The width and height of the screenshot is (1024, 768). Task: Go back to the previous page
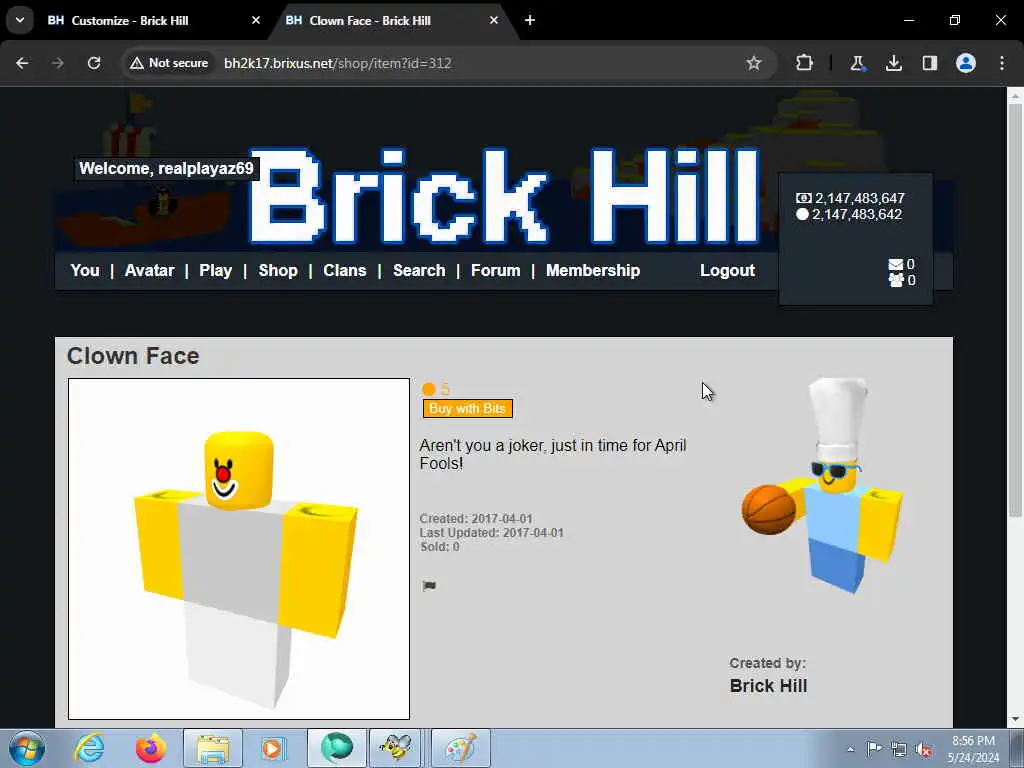click(22, 63)
